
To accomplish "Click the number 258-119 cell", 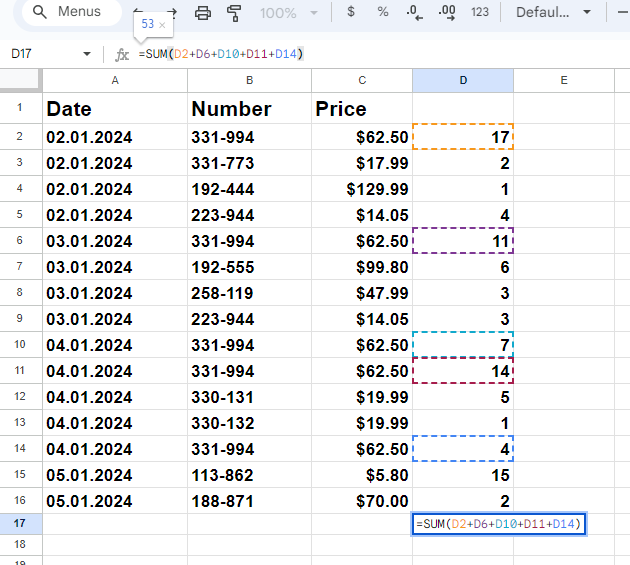I will point(250,293).
